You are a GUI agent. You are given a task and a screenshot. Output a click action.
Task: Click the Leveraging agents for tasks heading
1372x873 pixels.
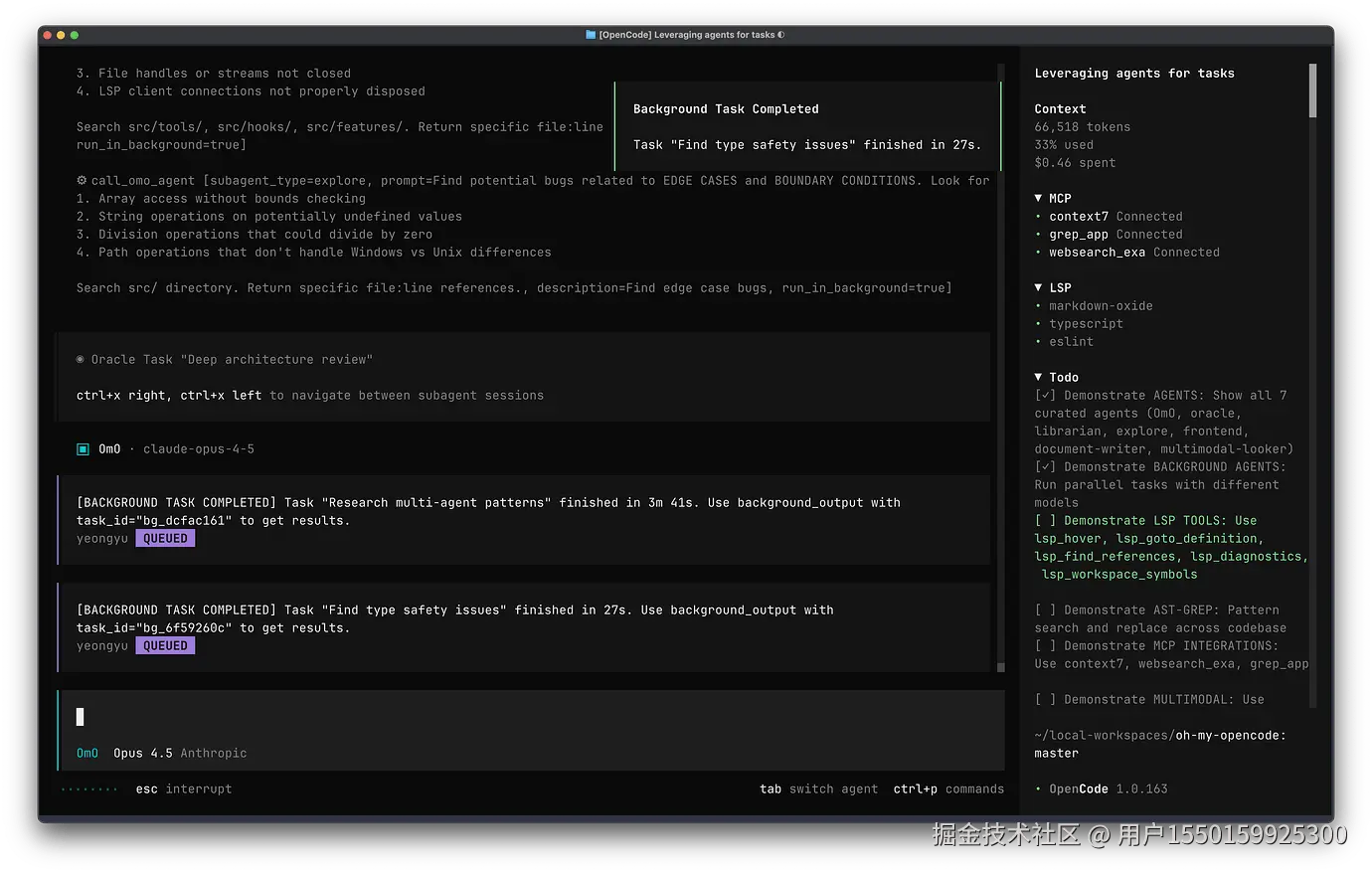[1134, 74]
